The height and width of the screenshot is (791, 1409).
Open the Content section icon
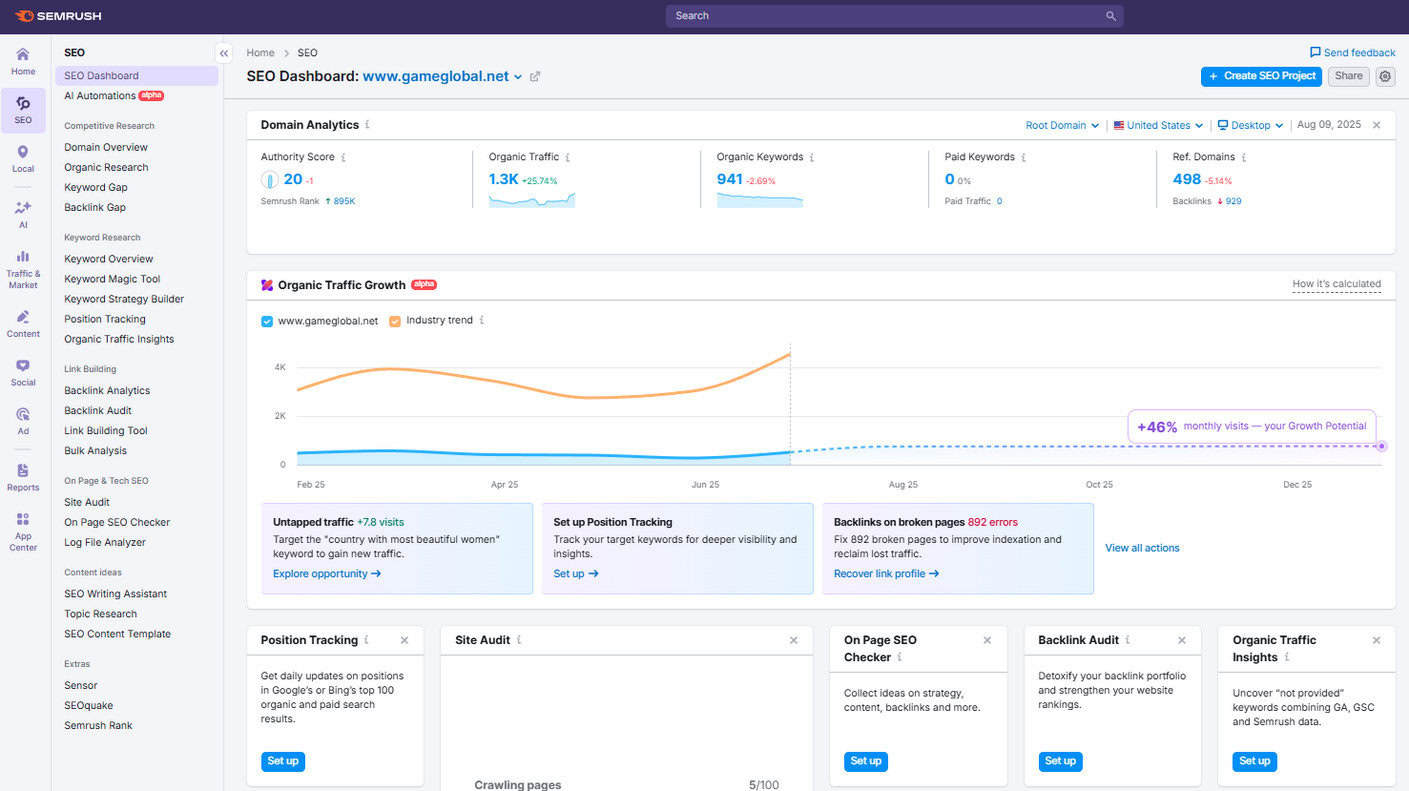(x=23, y=324)
